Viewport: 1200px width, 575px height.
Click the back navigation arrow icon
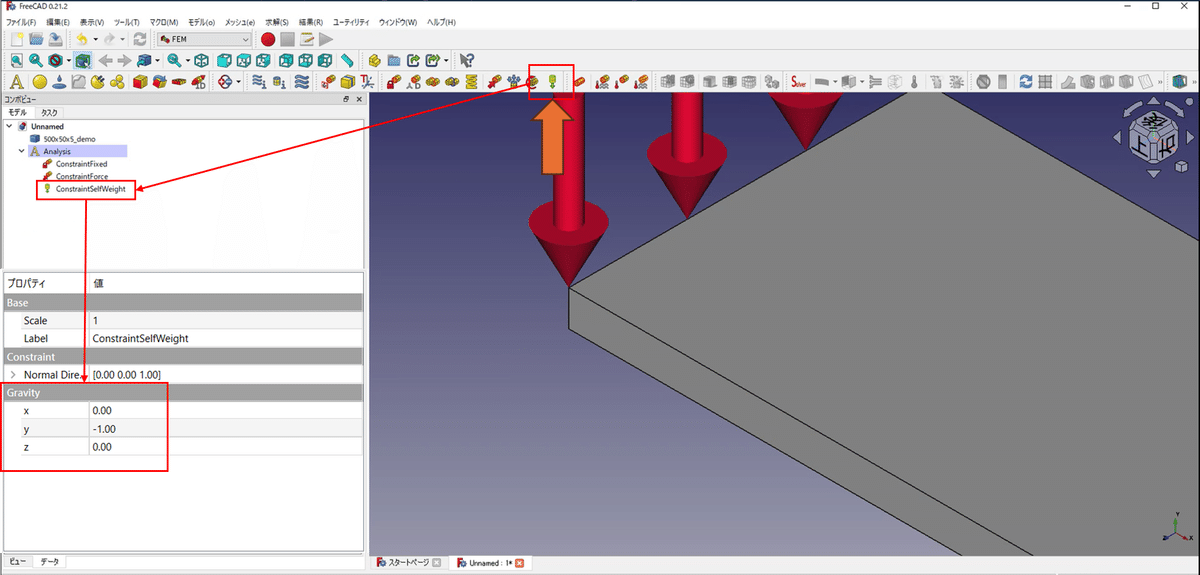point(105,61)
